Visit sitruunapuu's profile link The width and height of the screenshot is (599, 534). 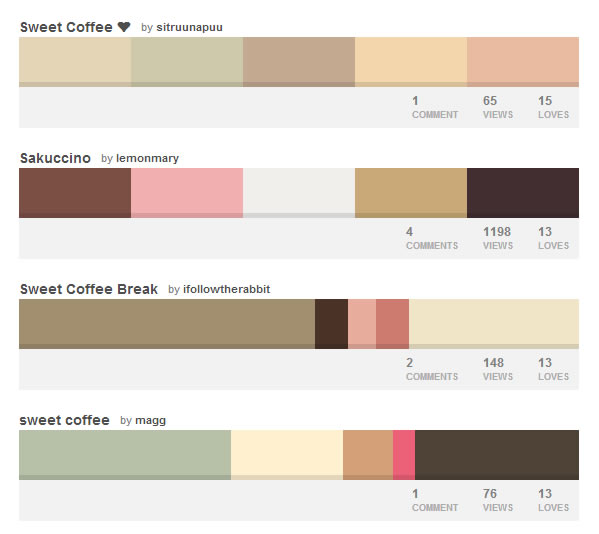(189, 28)
